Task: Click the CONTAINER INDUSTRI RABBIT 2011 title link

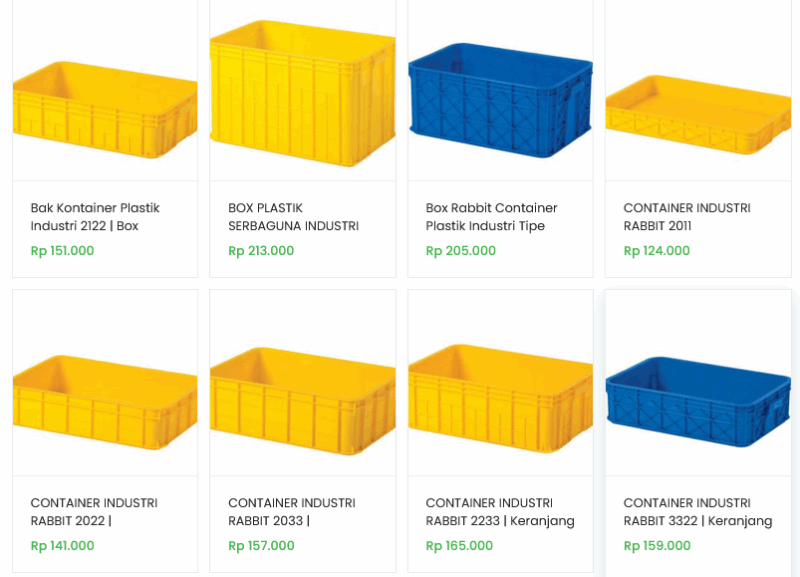Action: [x=687, y=217]
